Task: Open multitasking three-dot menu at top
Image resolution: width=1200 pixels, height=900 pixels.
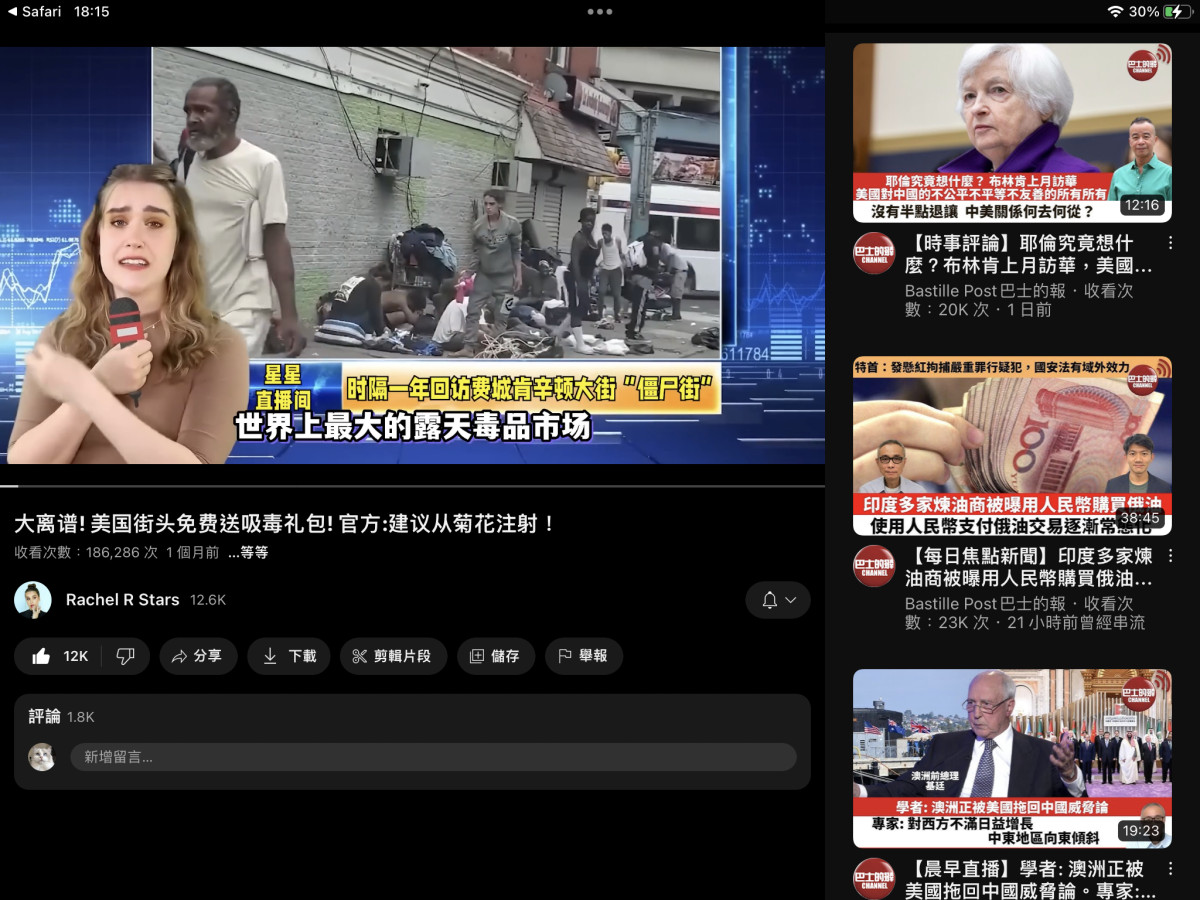Action: 600,12
